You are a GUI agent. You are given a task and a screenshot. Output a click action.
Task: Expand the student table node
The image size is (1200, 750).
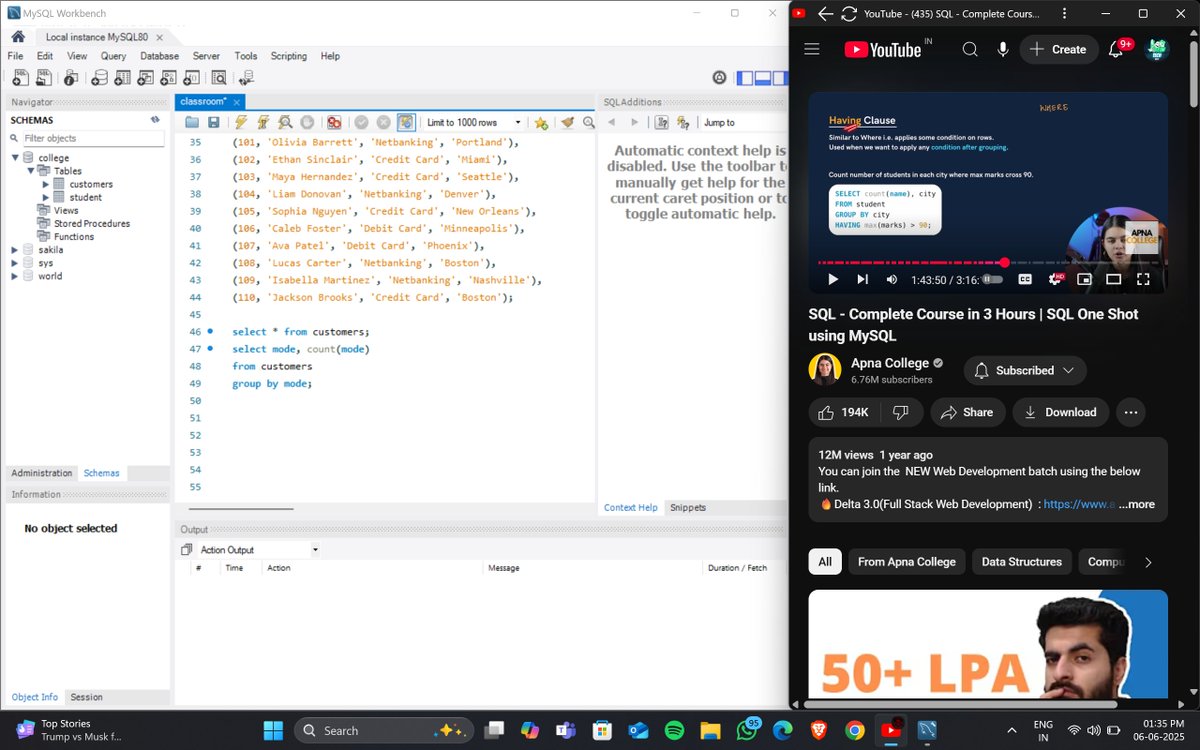tap(46, 197)
